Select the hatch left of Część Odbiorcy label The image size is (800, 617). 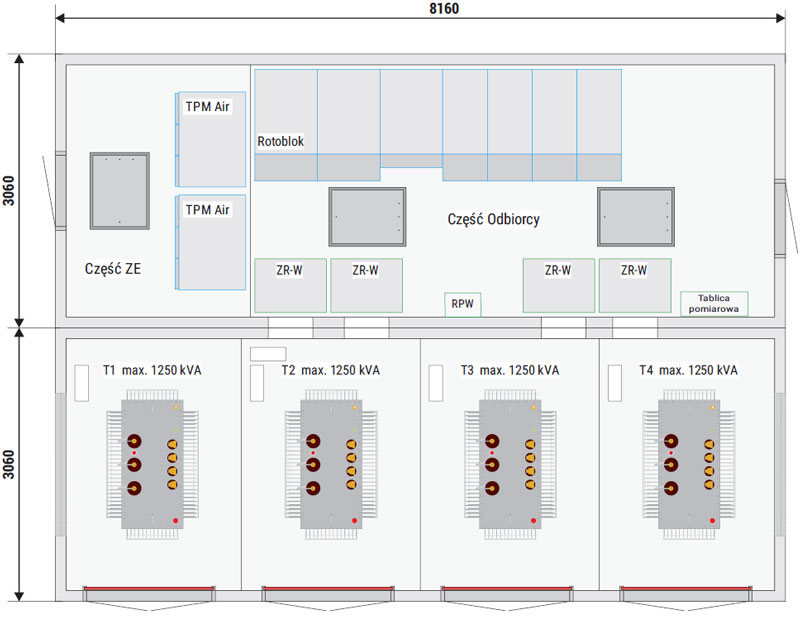(368, 216)
